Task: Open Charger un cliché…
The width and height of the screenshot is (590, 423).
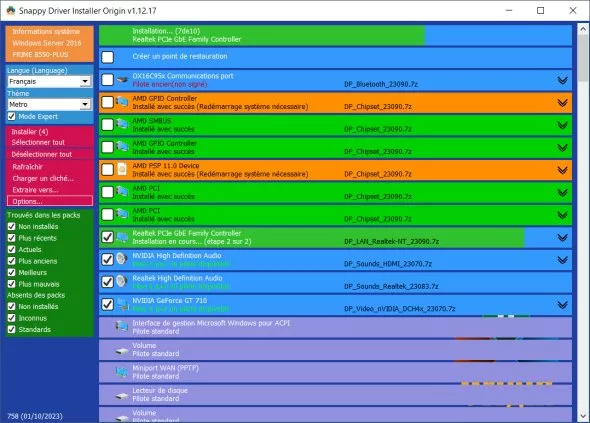Action: click(x=43, y=178)
